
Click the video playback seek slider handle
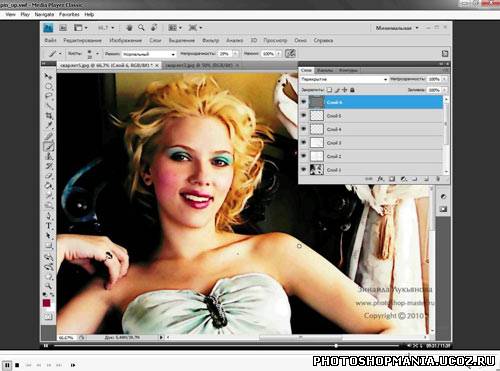pyautogui.click(x=336, y=346)
